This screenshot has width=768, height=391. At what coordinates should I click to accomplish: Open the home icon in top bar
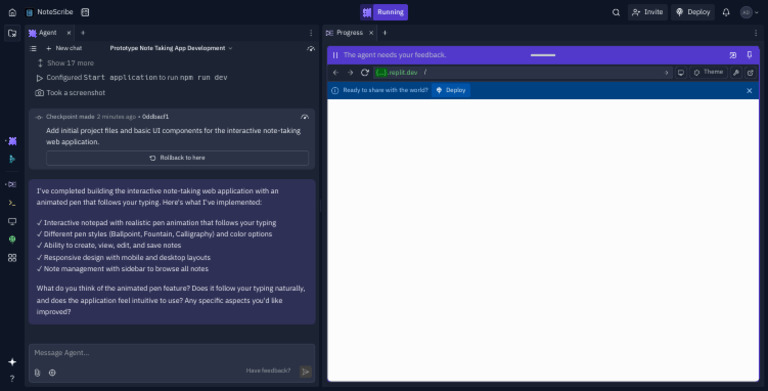click(12, 12)
